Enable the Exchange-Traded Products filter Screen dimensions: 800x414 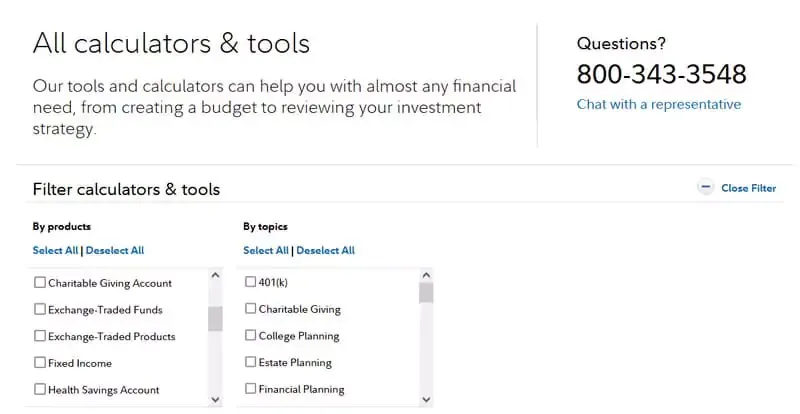coord(40,335)
